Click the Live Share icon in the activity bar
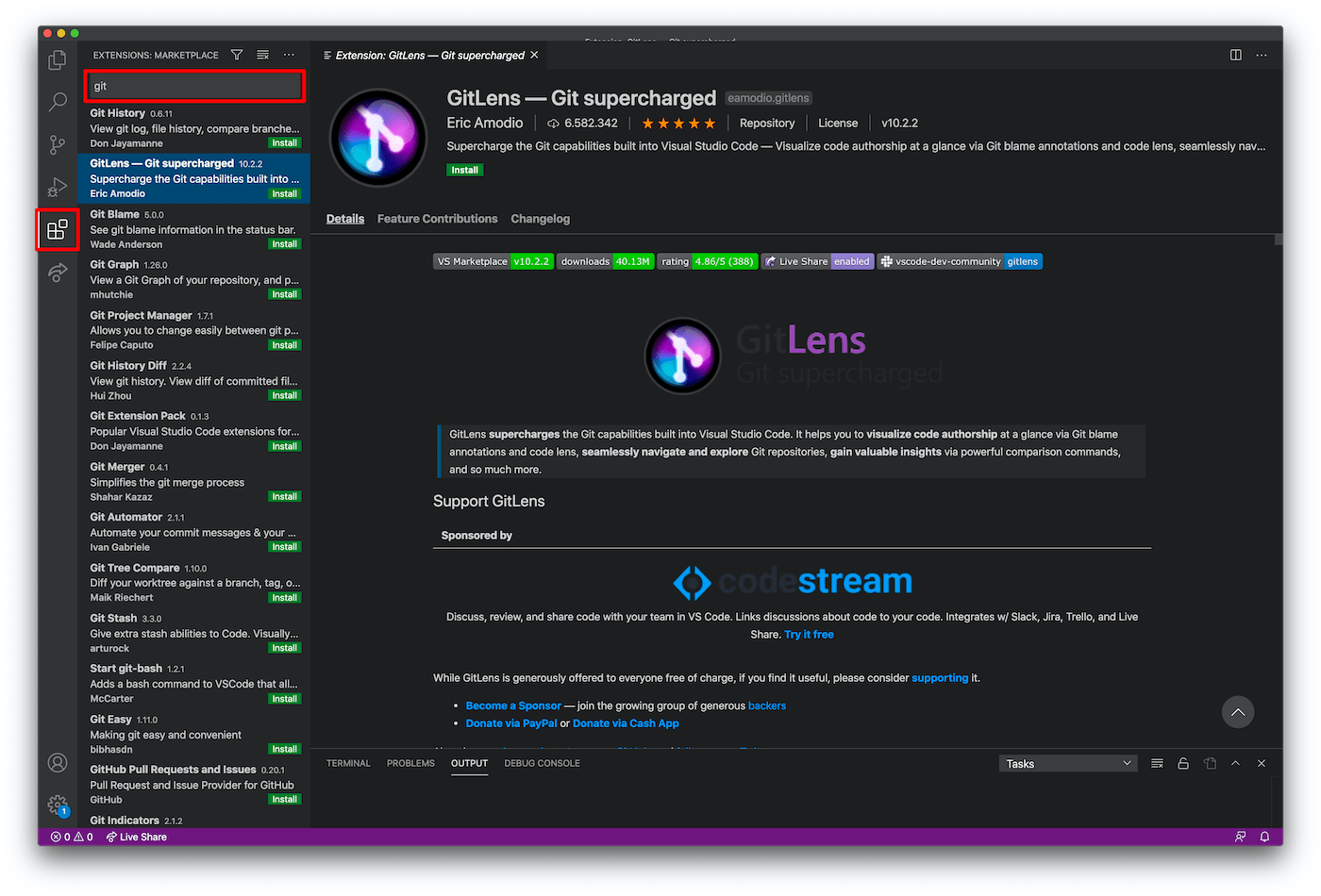Viewport: 1321px width, 896px height. point(57,274)
